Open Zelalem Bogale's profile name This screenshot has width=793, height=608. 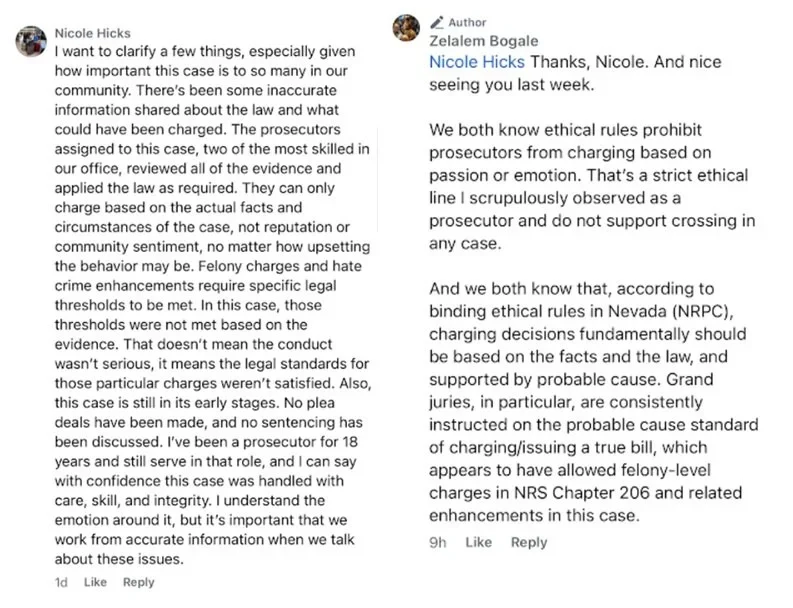(x=483, y=41)
